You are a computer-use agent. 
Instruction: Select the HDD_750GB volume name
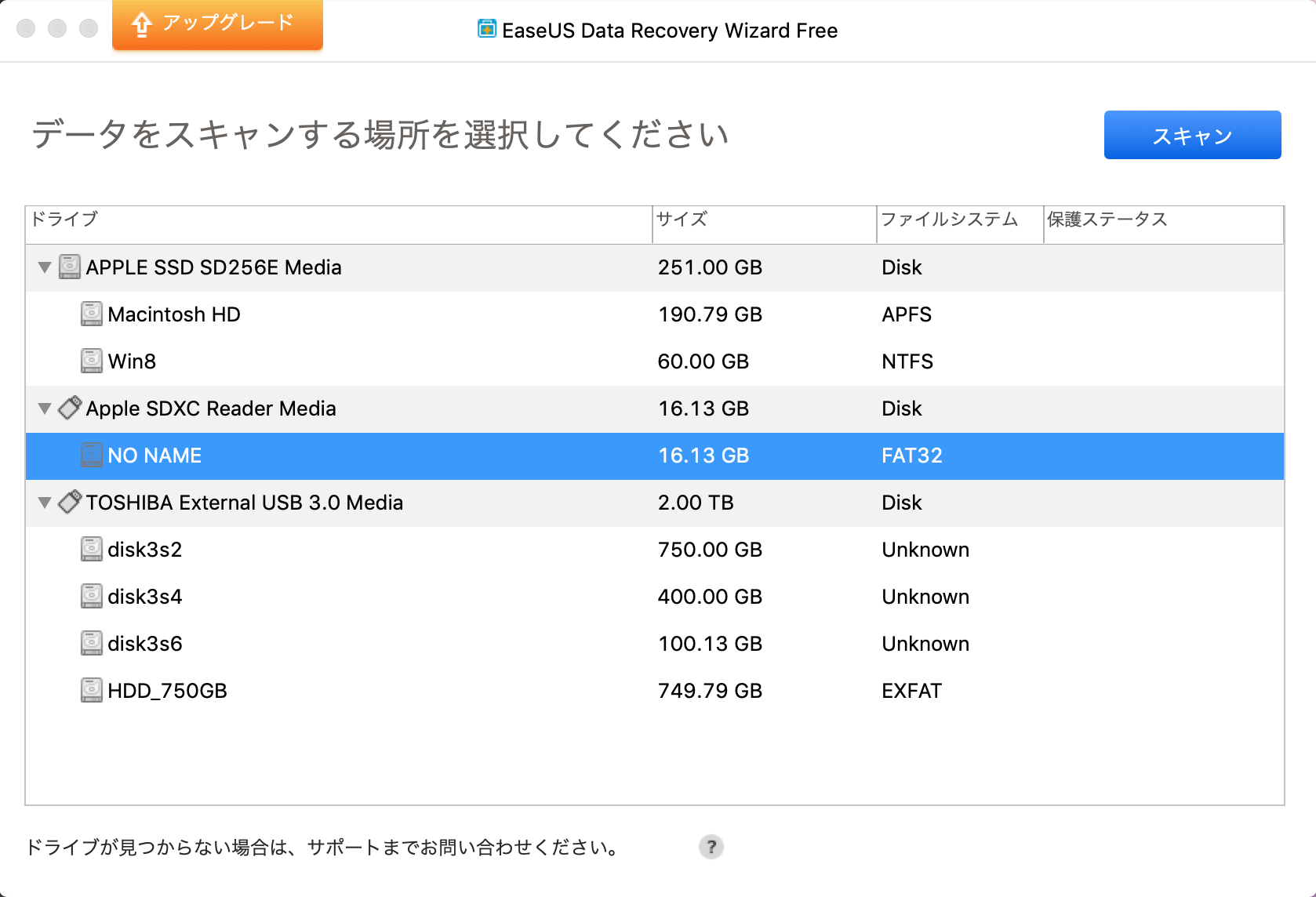[x=168, y=691]
